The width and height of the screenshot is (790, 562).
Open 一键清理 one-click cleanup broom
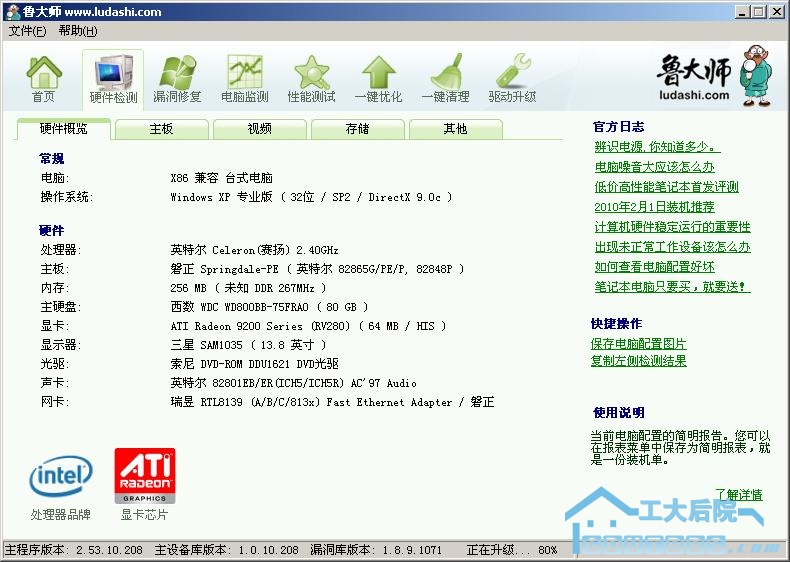(445, 78)
